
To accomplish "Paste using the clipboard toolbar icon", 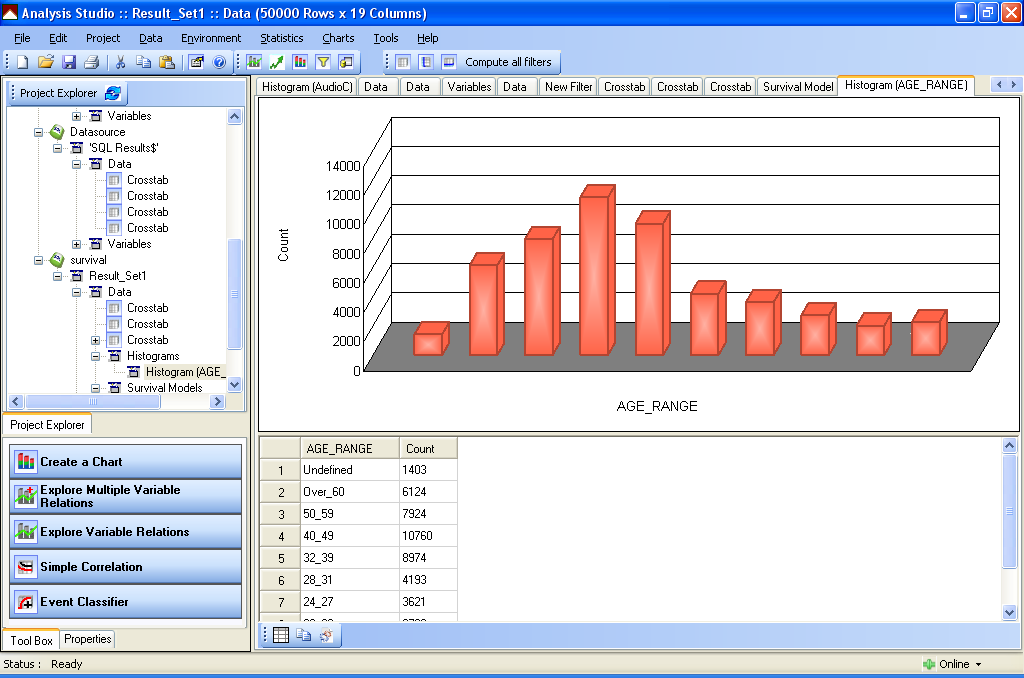I will [167, 62].
